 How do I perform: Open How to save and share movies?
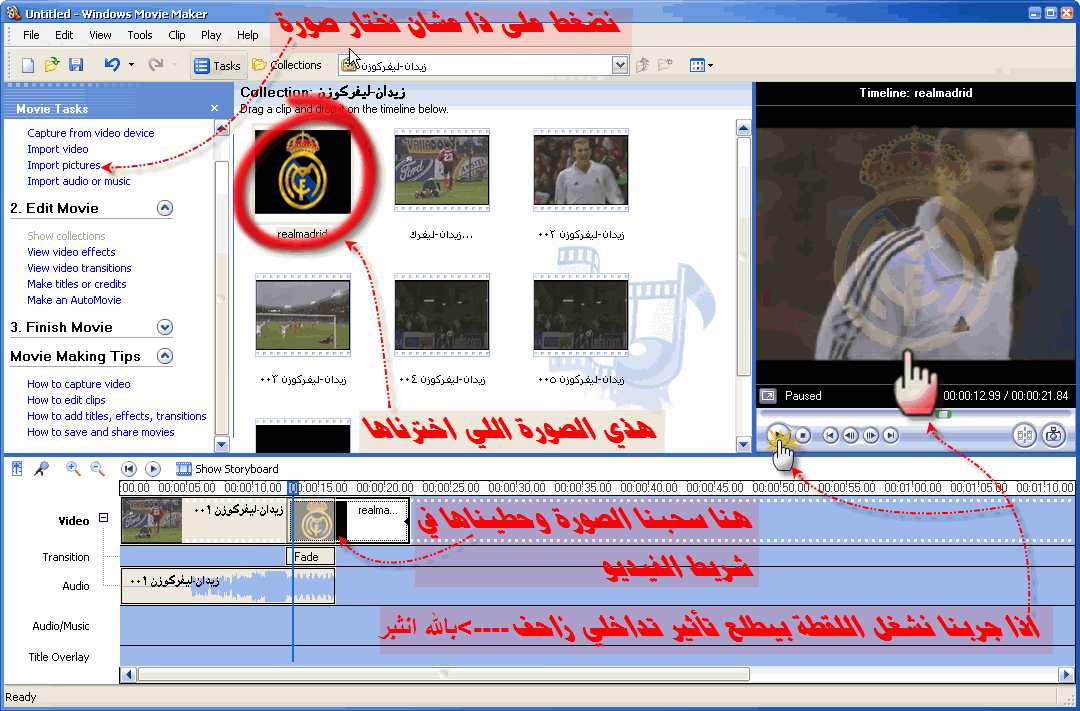click(101, 432)
